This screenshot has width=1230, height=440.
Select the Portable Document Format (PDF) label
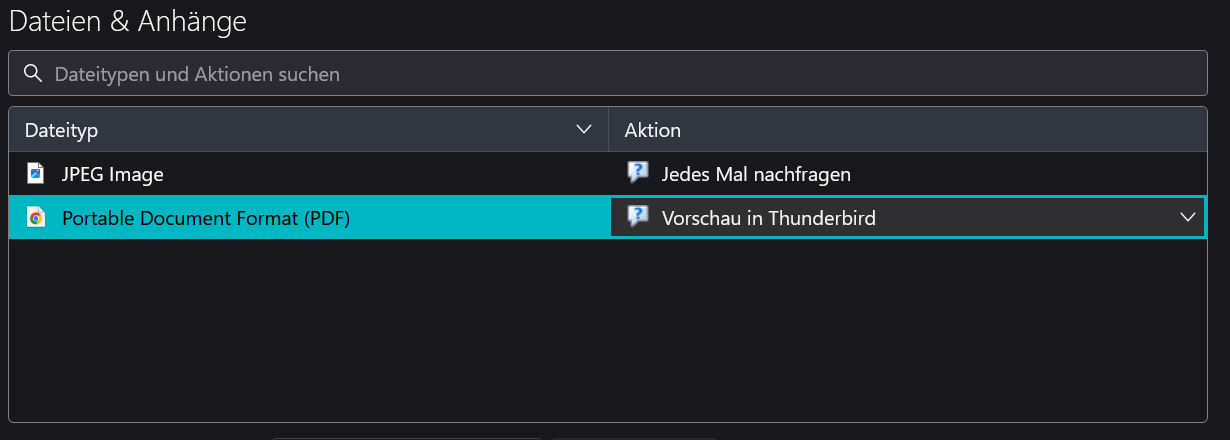tap(206, 217)
